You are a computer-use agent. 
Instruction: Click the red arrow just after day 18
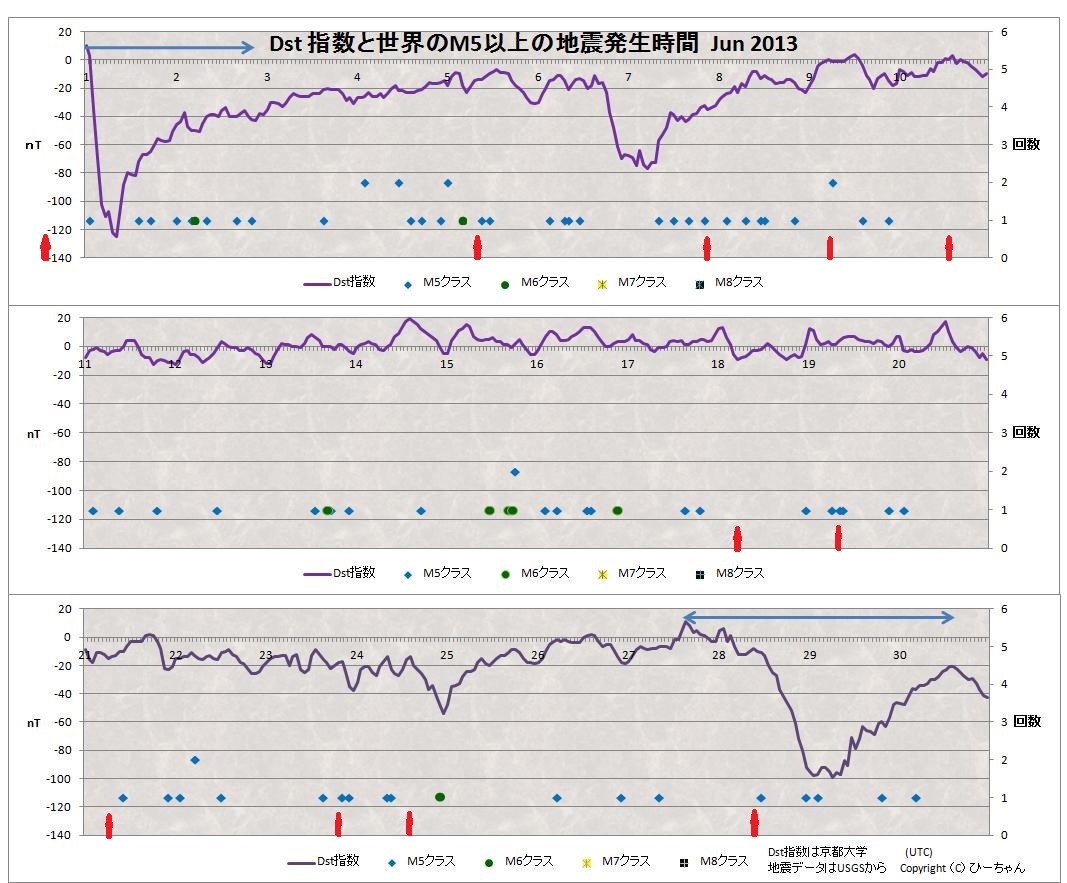click(x=738, y=538)
